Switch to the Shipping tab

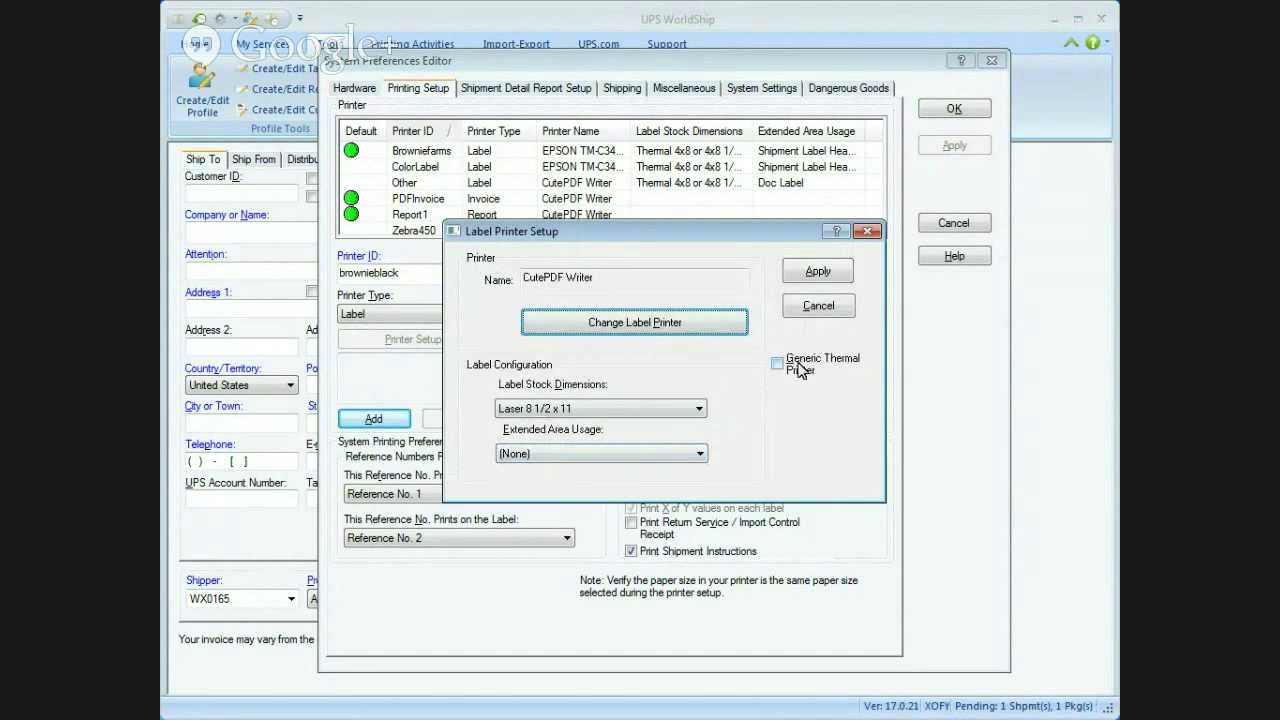pyautogui.click(x=622, y=88)
